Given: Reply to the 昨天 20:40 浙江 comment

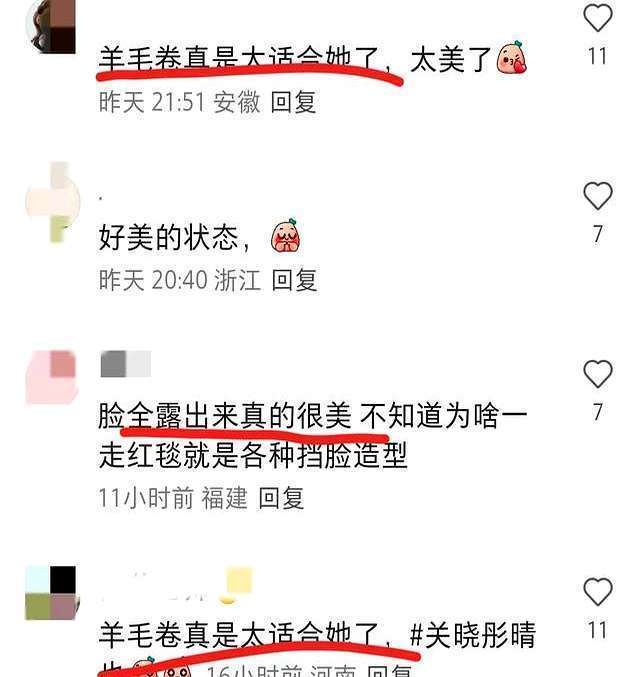Looking at the screenshot, I should 295,280.
